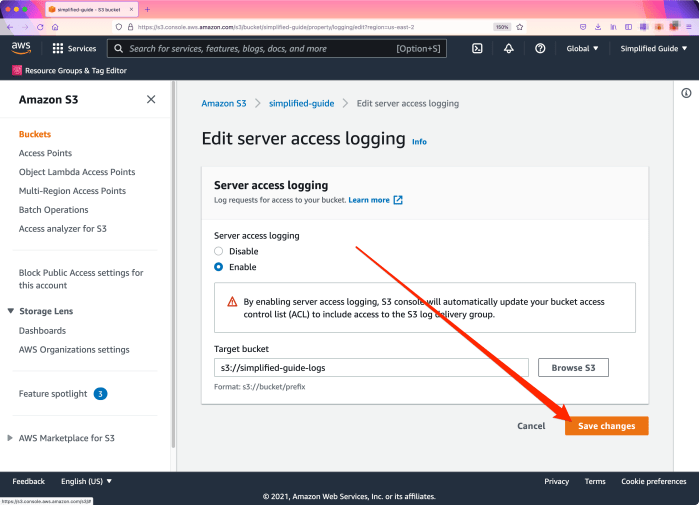Open Buckets in the sidebar

(x=35, y=134)
